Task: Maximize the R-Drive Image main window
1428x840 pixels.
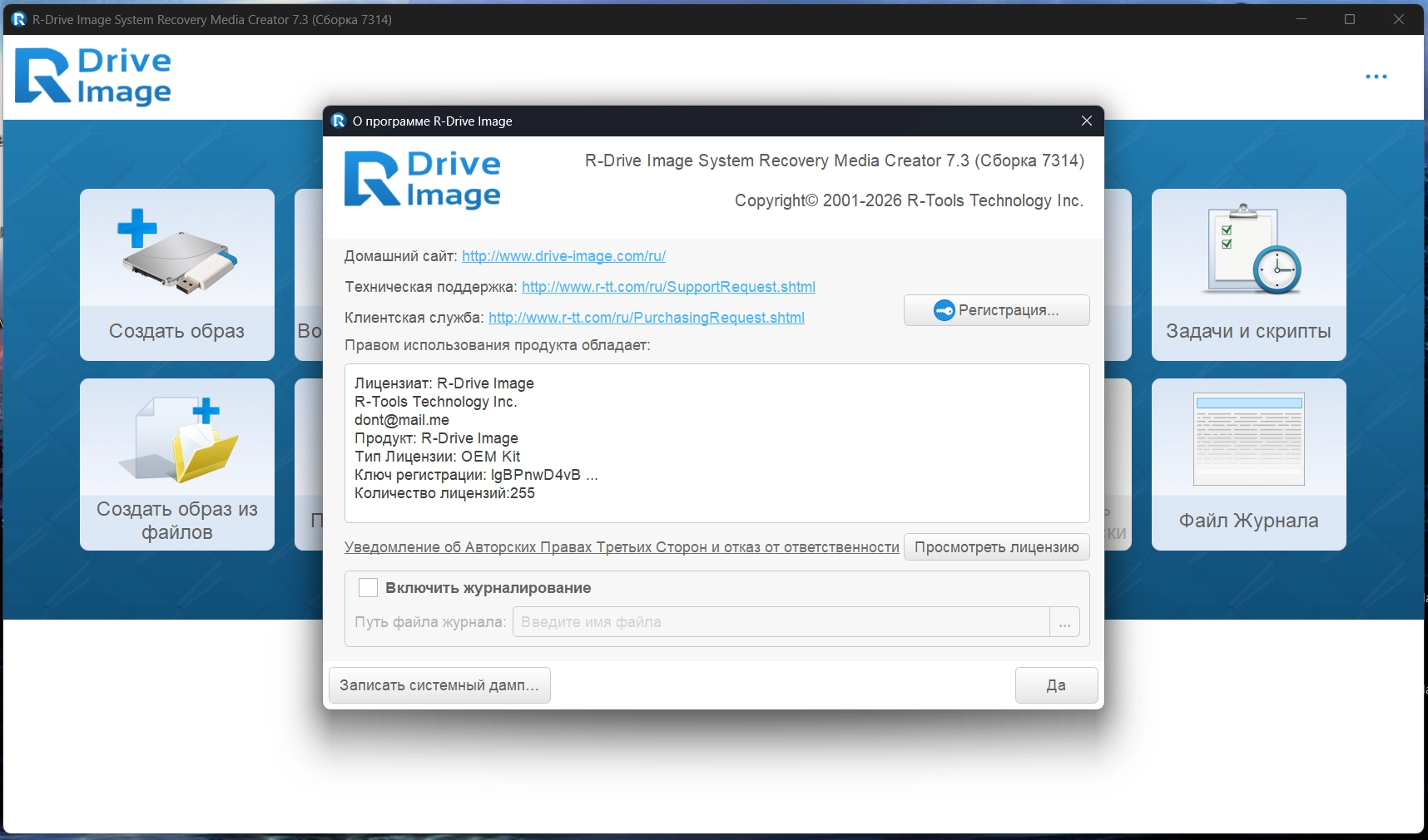Action: pos(1350,19)
